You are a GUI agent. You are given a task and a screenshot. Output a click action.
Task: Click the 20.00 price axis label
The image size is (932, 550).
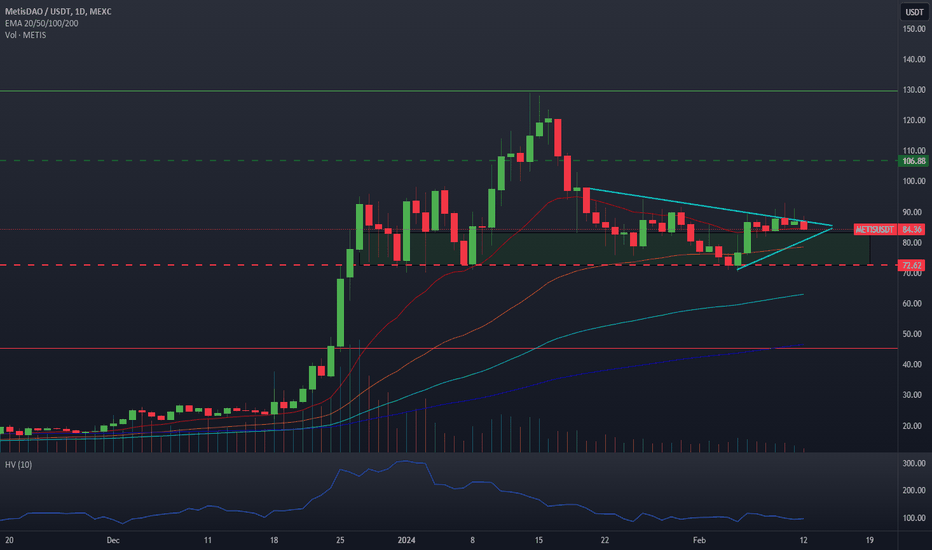(912, 426)
